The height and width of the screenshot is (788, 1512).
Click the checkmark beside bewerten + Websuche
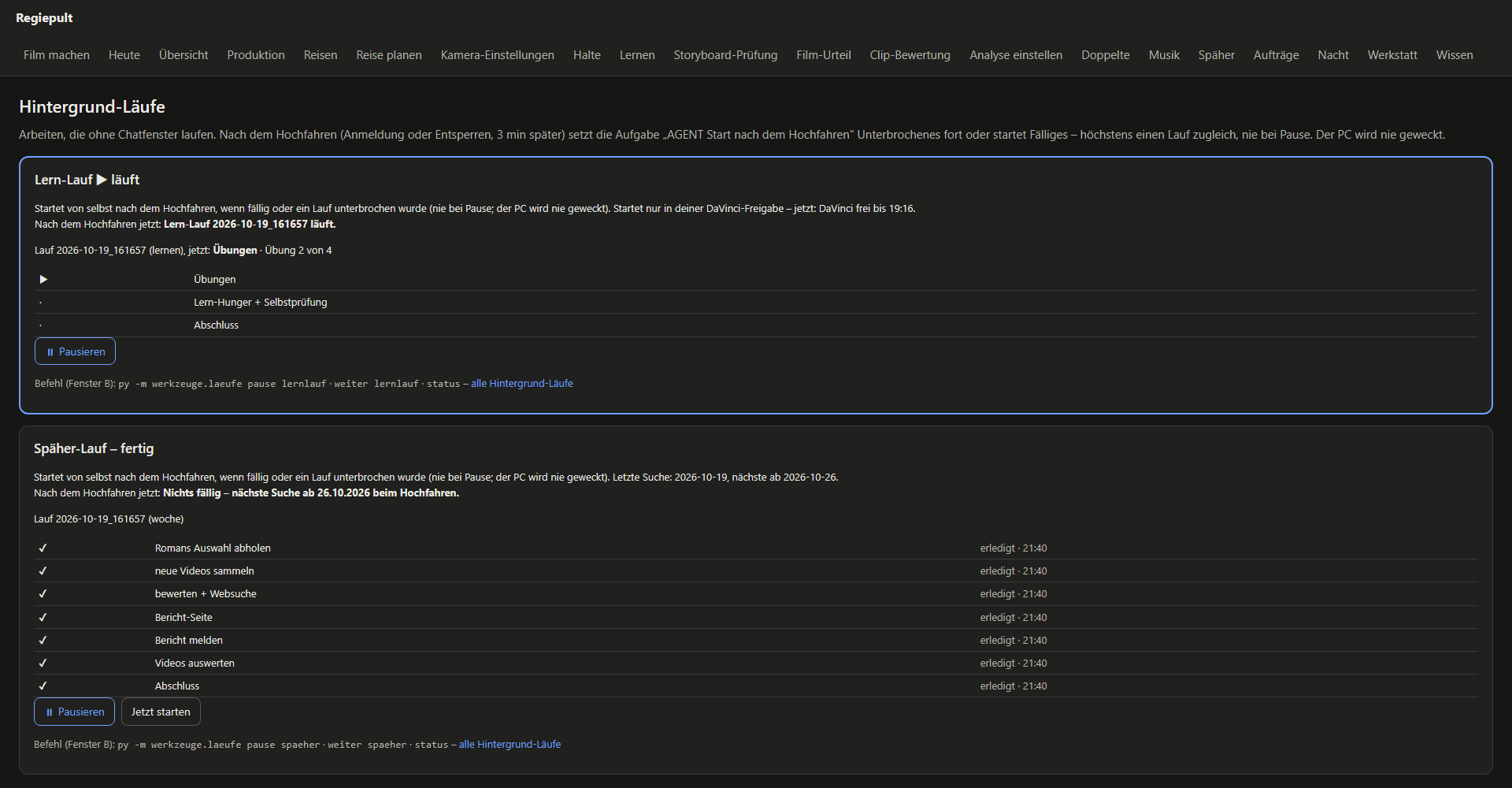[x=43, y=594]
